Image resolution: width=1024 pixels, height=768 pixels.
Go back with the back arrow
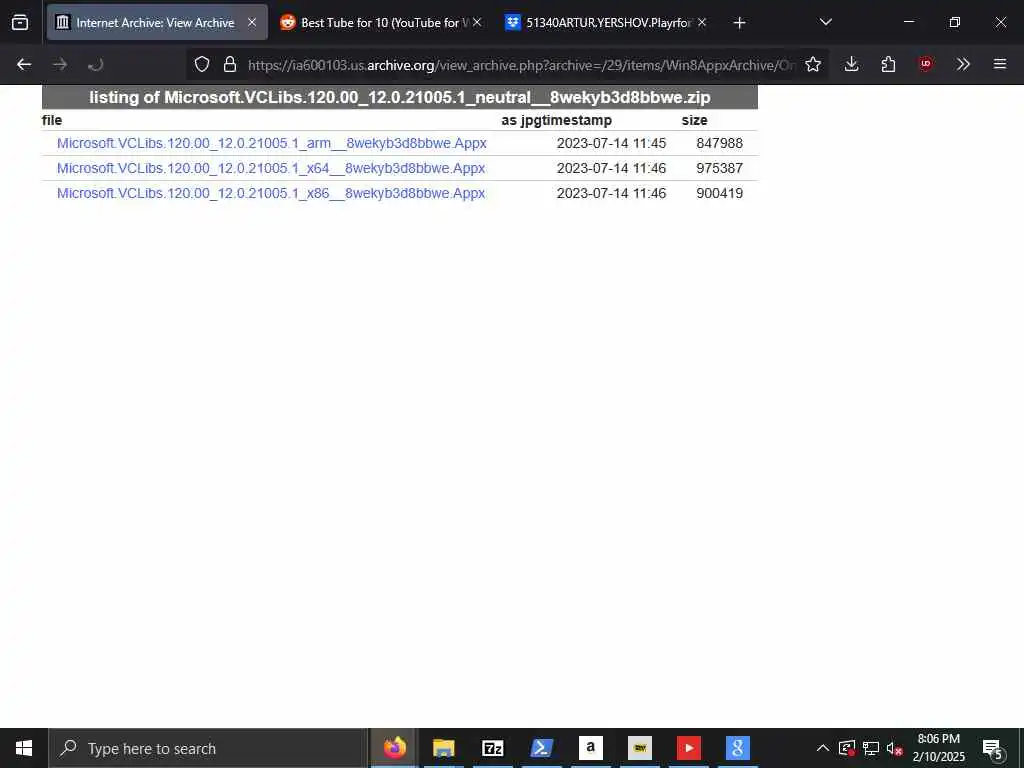24,65
